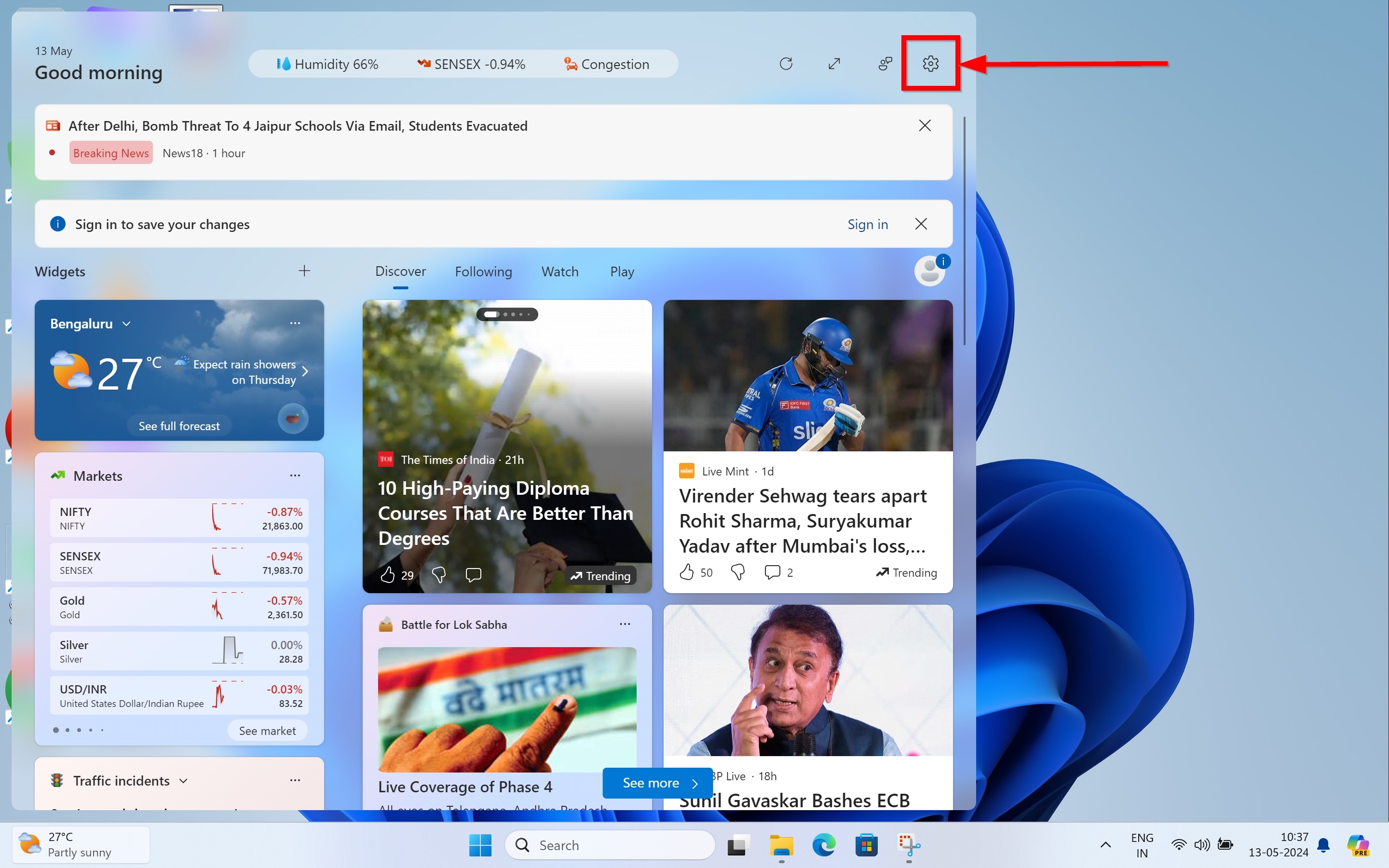Click See market button
The width and height of the screenshot is (1389, 868).
(x=268, y=731)
